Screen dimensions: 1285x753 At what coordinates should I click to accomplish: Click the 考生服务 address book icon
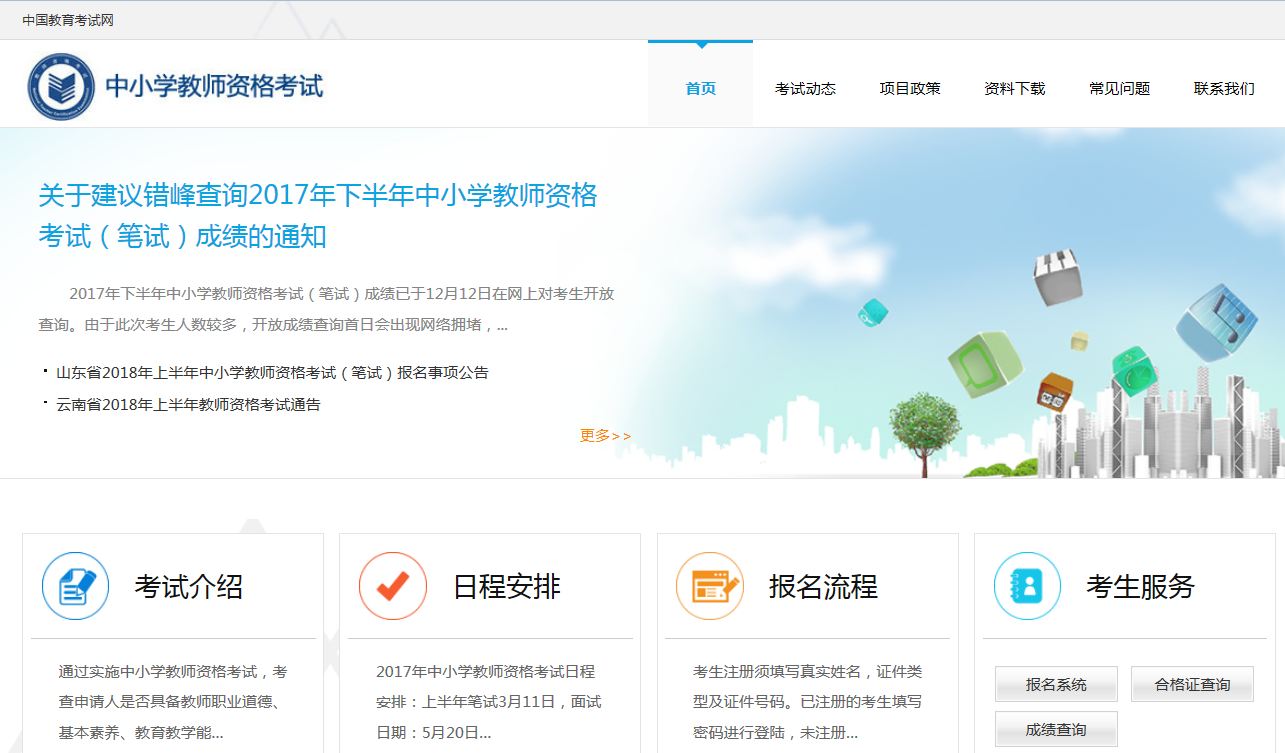tap(1027, 586)
